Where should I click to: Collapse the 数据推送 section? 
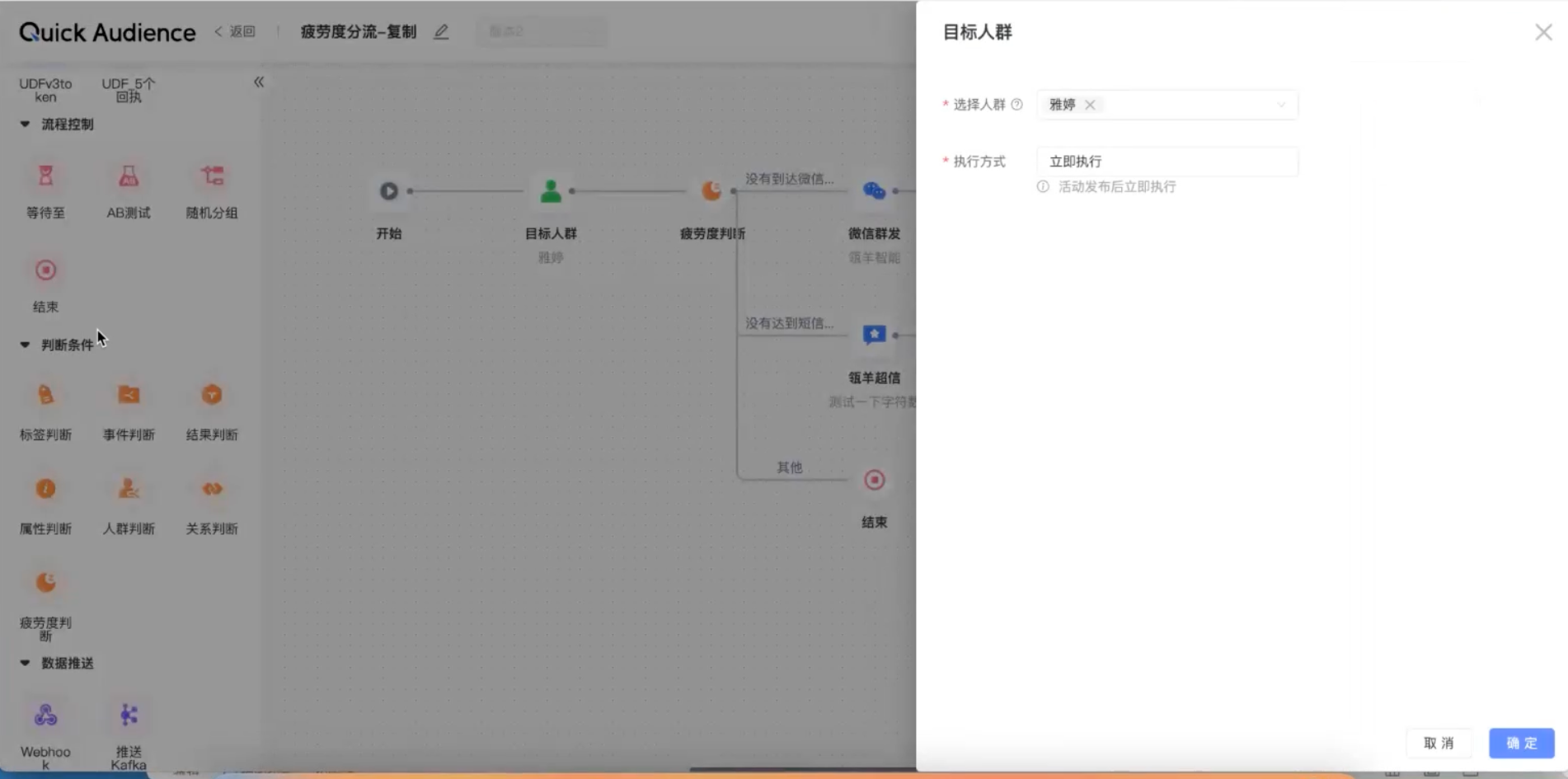click(25, 663)
